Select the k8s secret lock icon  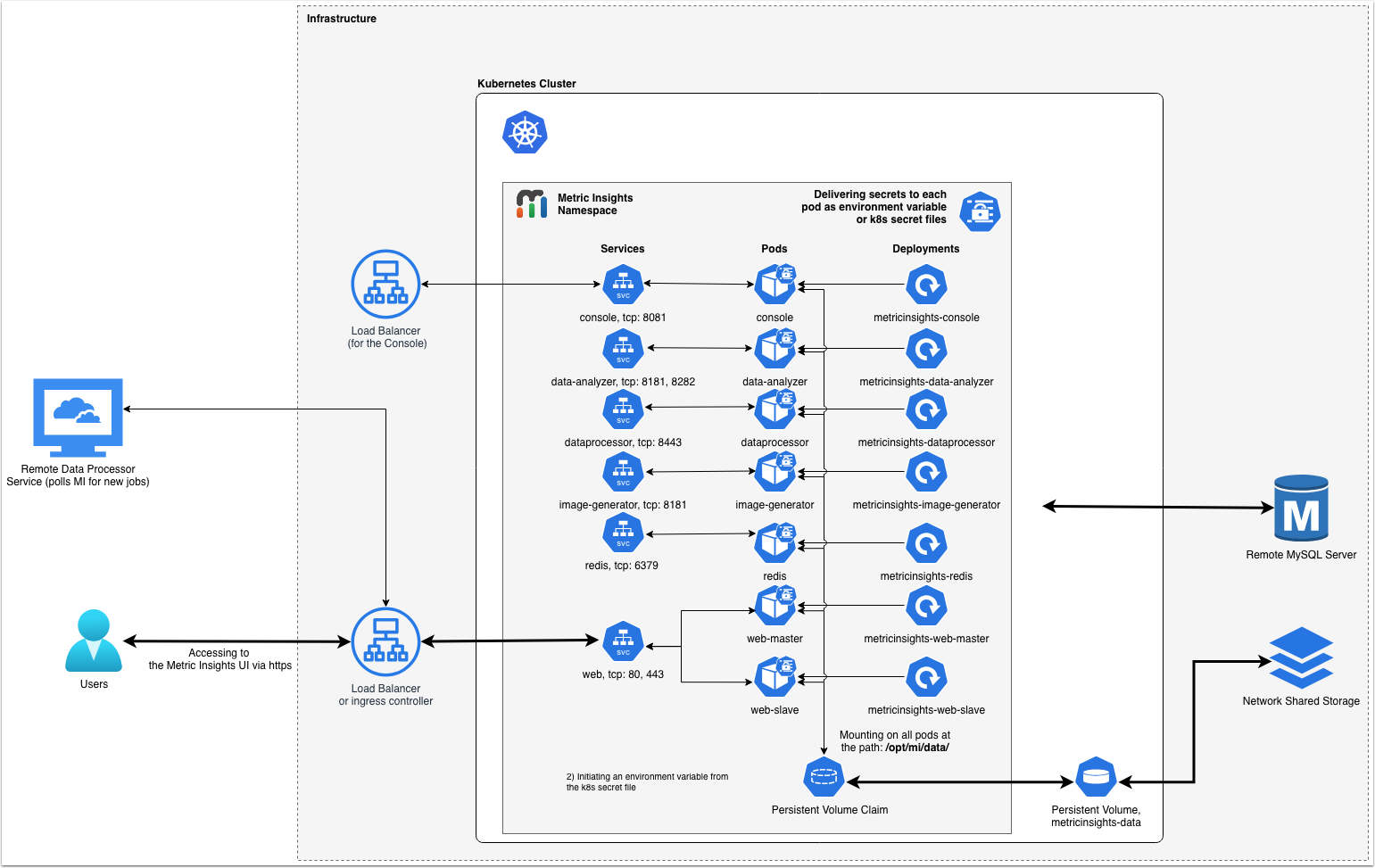[x=980, y=211]
